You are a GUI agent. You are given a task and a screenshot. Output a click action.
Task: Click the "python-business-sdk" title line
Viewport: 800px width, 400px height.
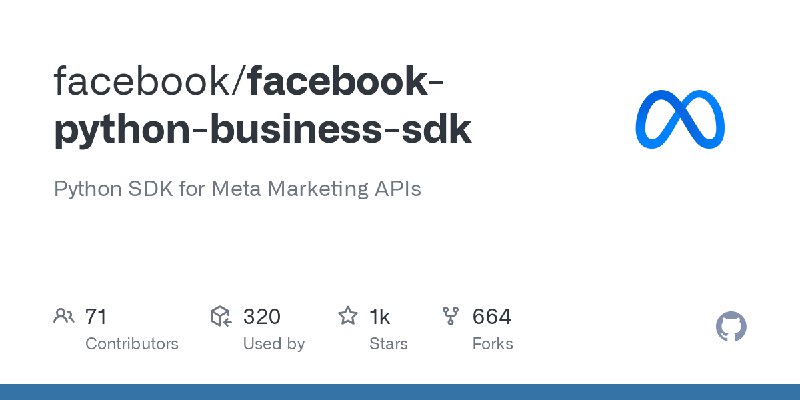(262, 130)
